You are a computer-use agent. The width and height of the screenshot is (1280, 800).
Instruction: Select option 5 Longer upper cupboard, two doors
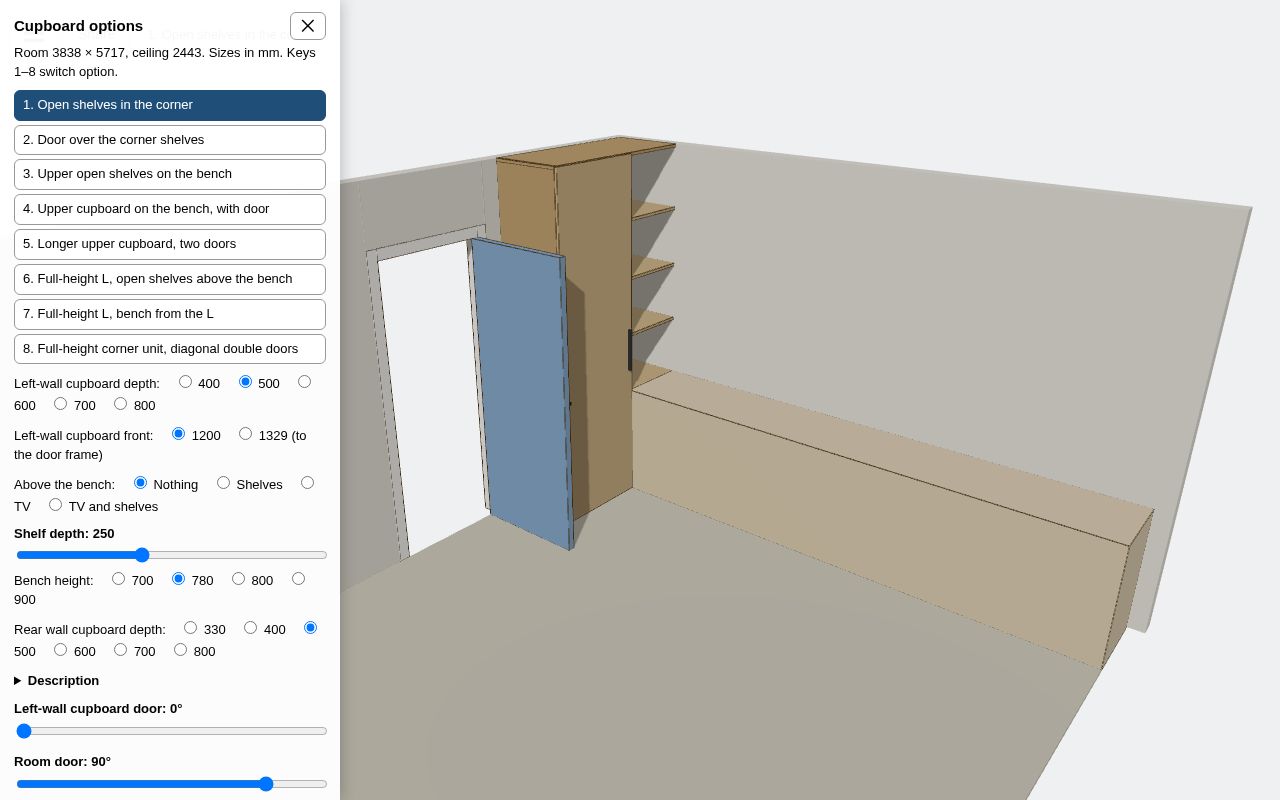pos(170,244)
